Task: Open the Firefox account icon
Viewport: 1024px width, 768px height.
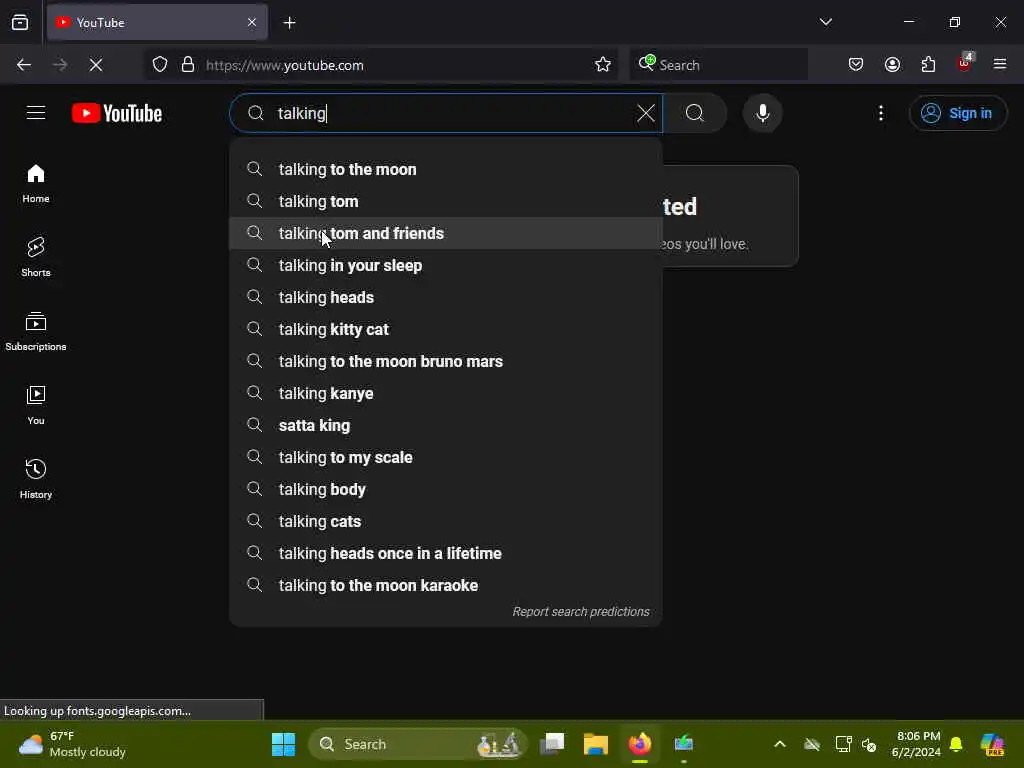Action: click(x=892, y=65)
